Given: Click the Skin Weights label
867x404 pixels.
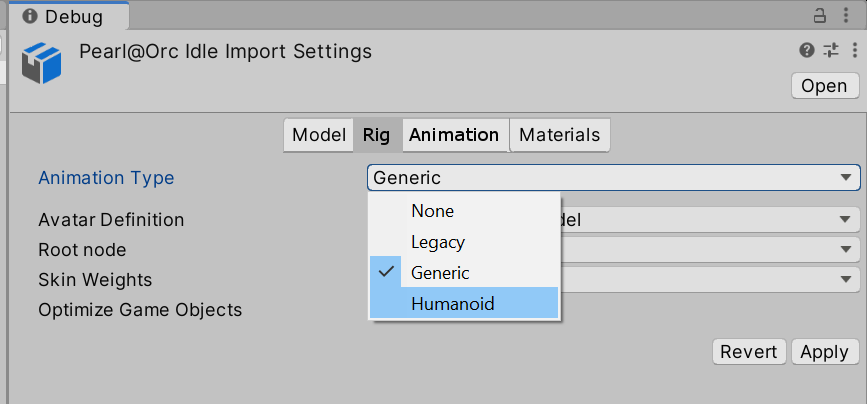Looking at the screenshot, I should pos(95,280).
